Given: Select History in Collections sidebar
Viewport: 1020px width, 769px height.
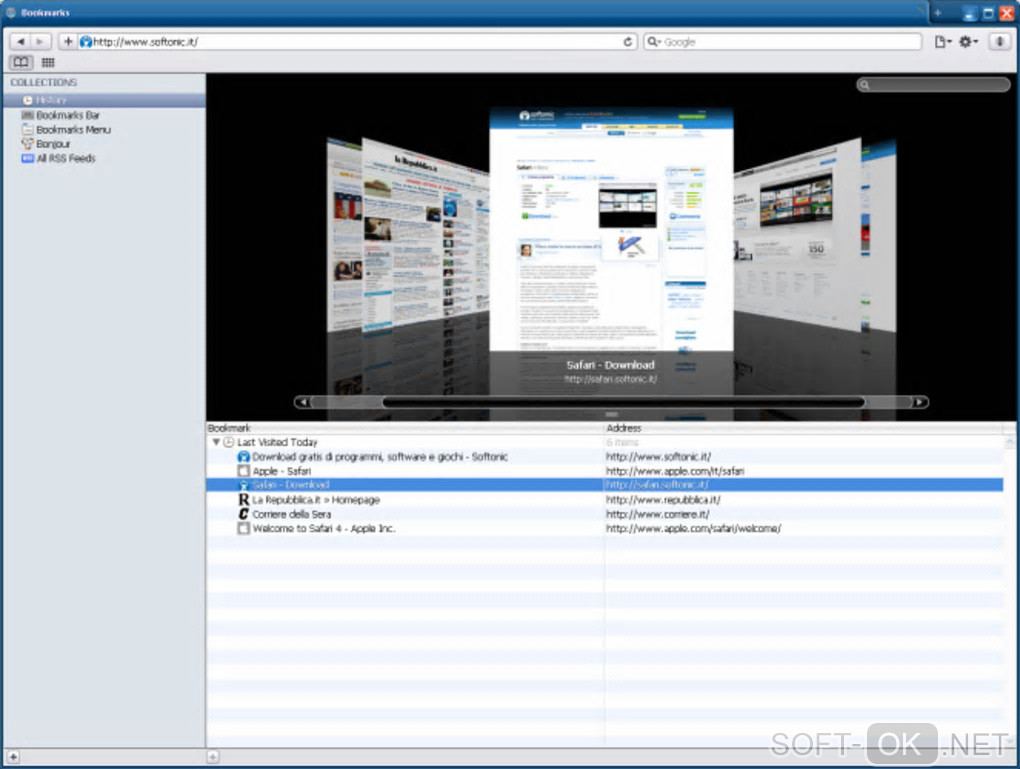Looking at the screenshot, I should (104, 100).
